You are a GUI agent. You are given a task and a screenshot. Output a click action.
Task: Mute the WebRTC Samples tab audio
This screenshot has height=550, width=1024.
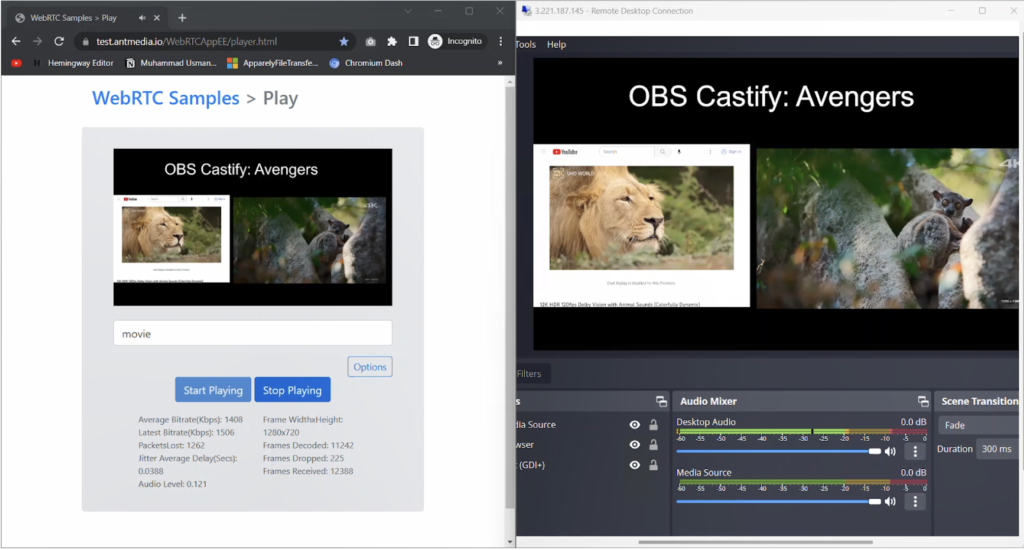tap(142, 18)
